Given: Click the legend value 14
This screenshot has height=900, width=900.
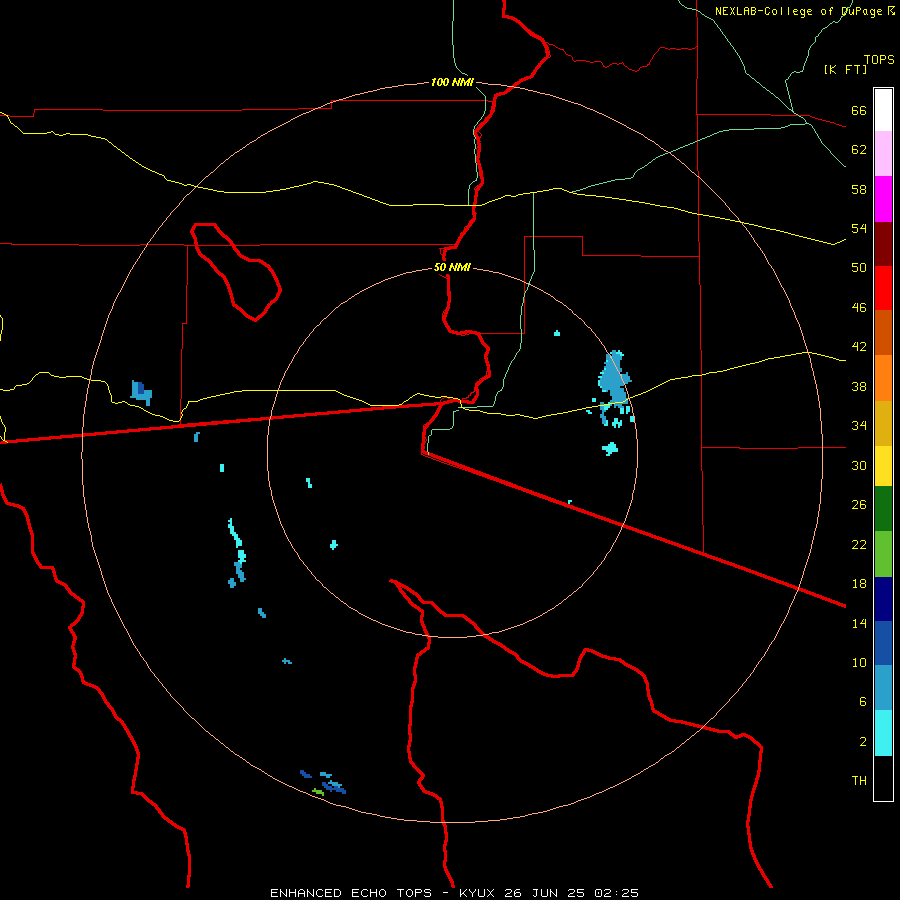Looking at the screenshot, I should (859, 623).
